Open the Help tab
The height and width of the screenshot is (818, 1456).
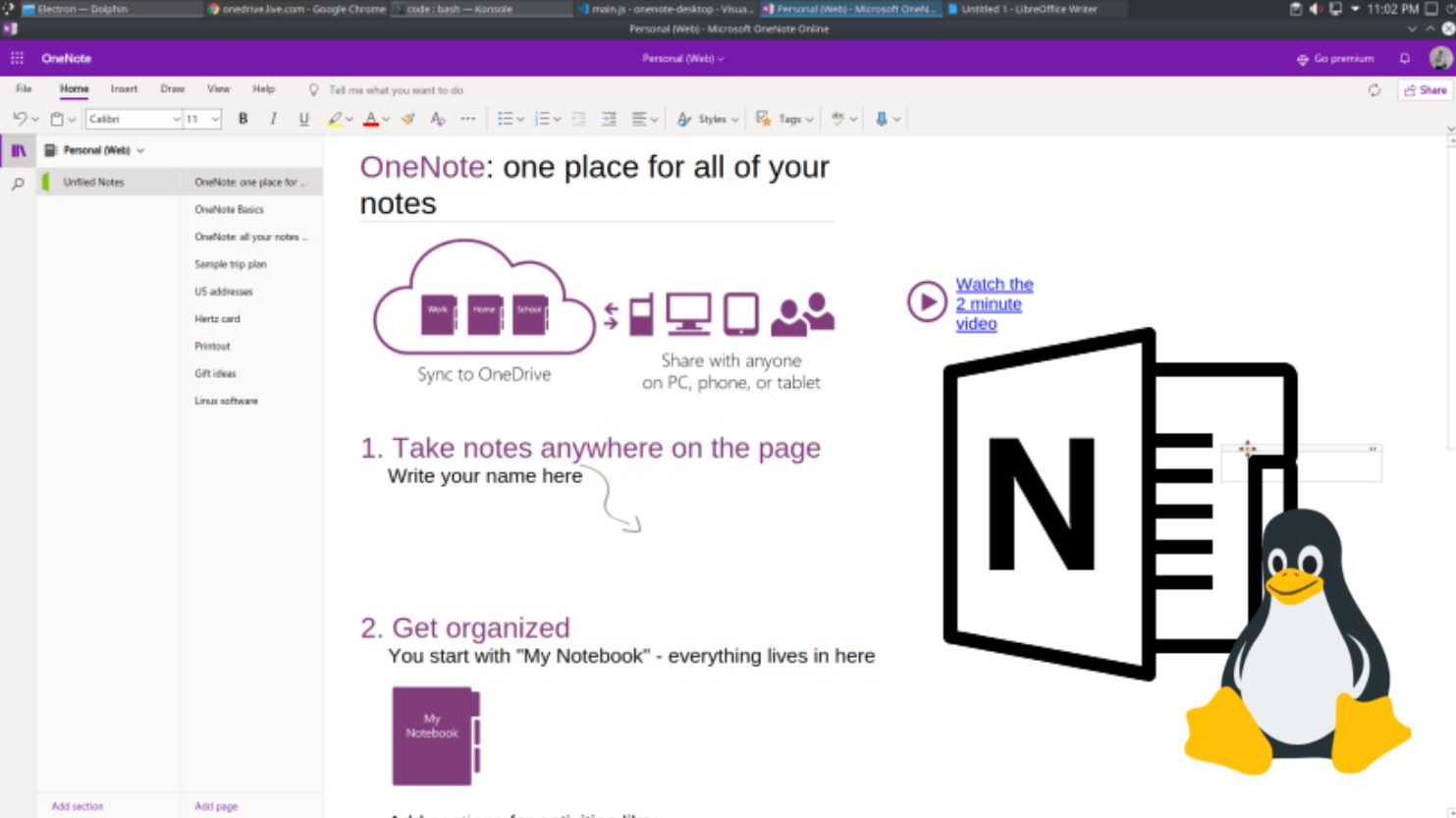[263, 89]
